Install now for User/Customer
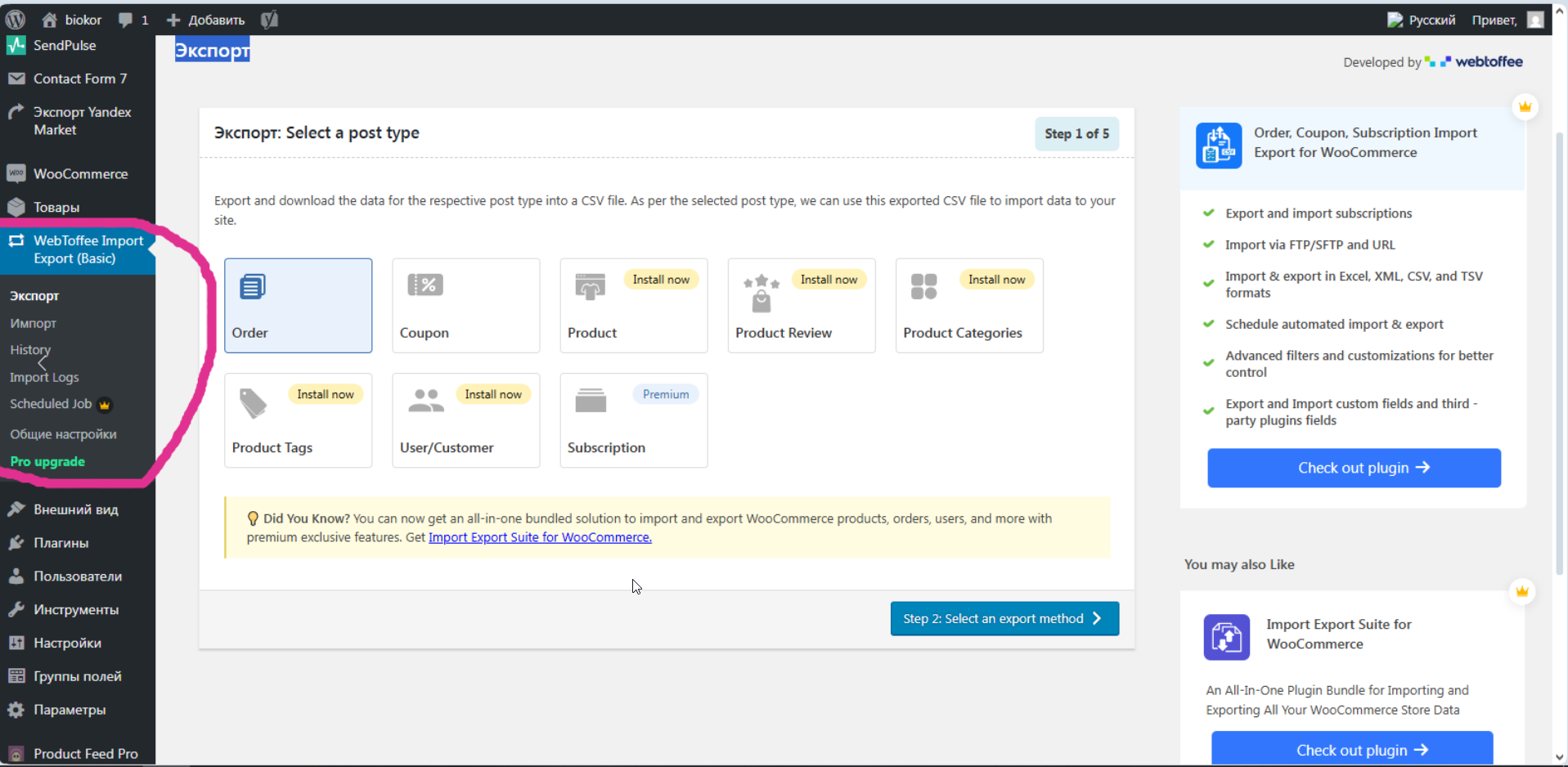Screen dimensions: 1568x767 493,394
